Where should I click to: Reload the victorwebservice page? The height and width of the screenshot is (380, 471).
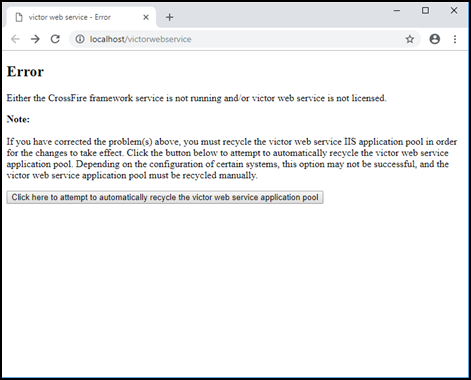pos(55,39)
